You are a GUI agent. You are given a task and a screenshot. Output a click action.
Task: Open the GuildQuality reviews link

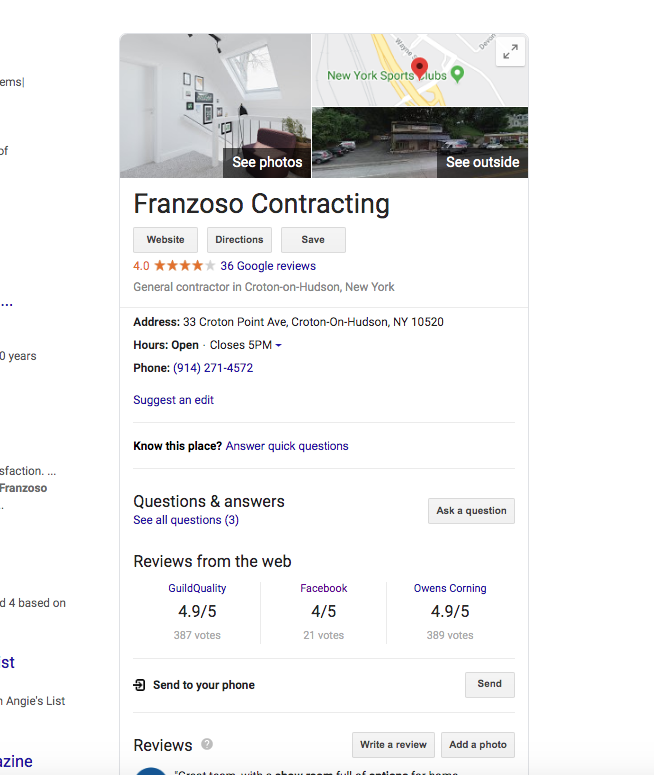click(x=196, y=588)
